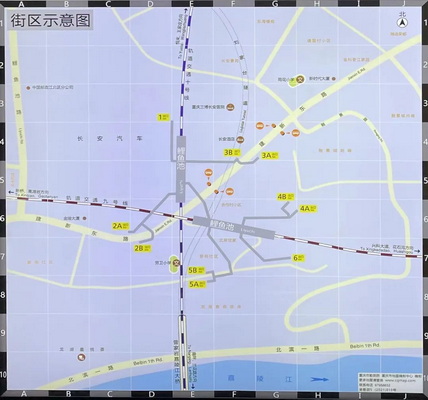
Task: Click school icon beside 新时代大厦
Action: click(x=300, y=79)
